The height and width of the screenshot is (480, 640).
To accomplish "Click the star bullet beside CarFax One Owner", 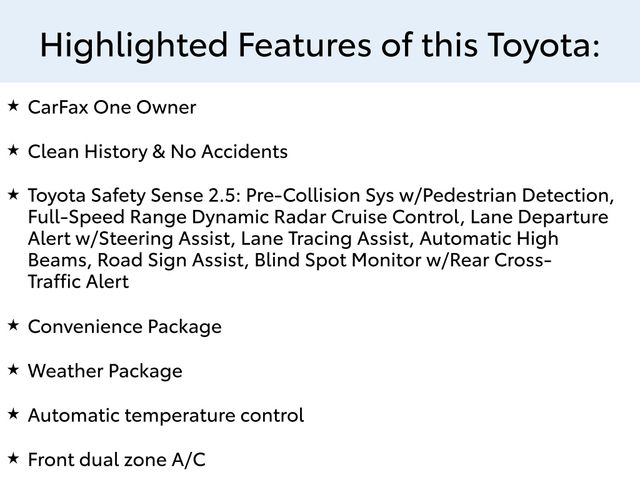I will (13, 105).
